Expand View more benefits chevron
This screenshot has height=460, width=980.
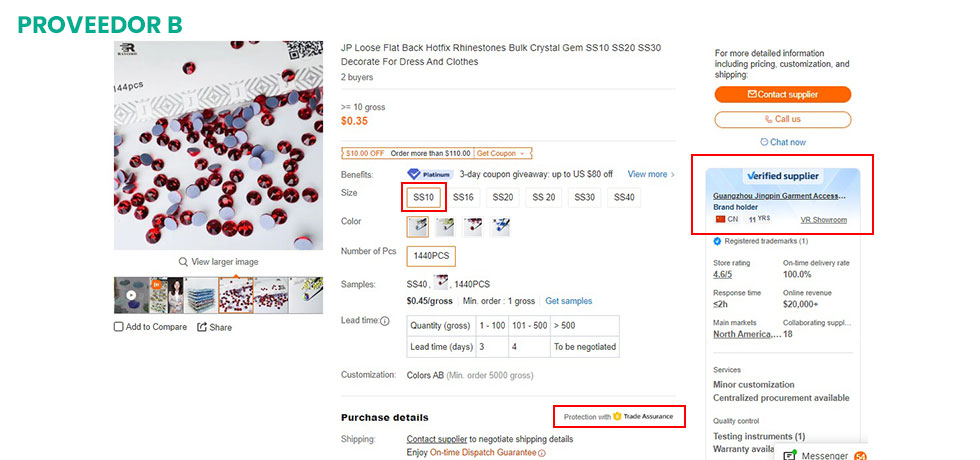(672, 174)
